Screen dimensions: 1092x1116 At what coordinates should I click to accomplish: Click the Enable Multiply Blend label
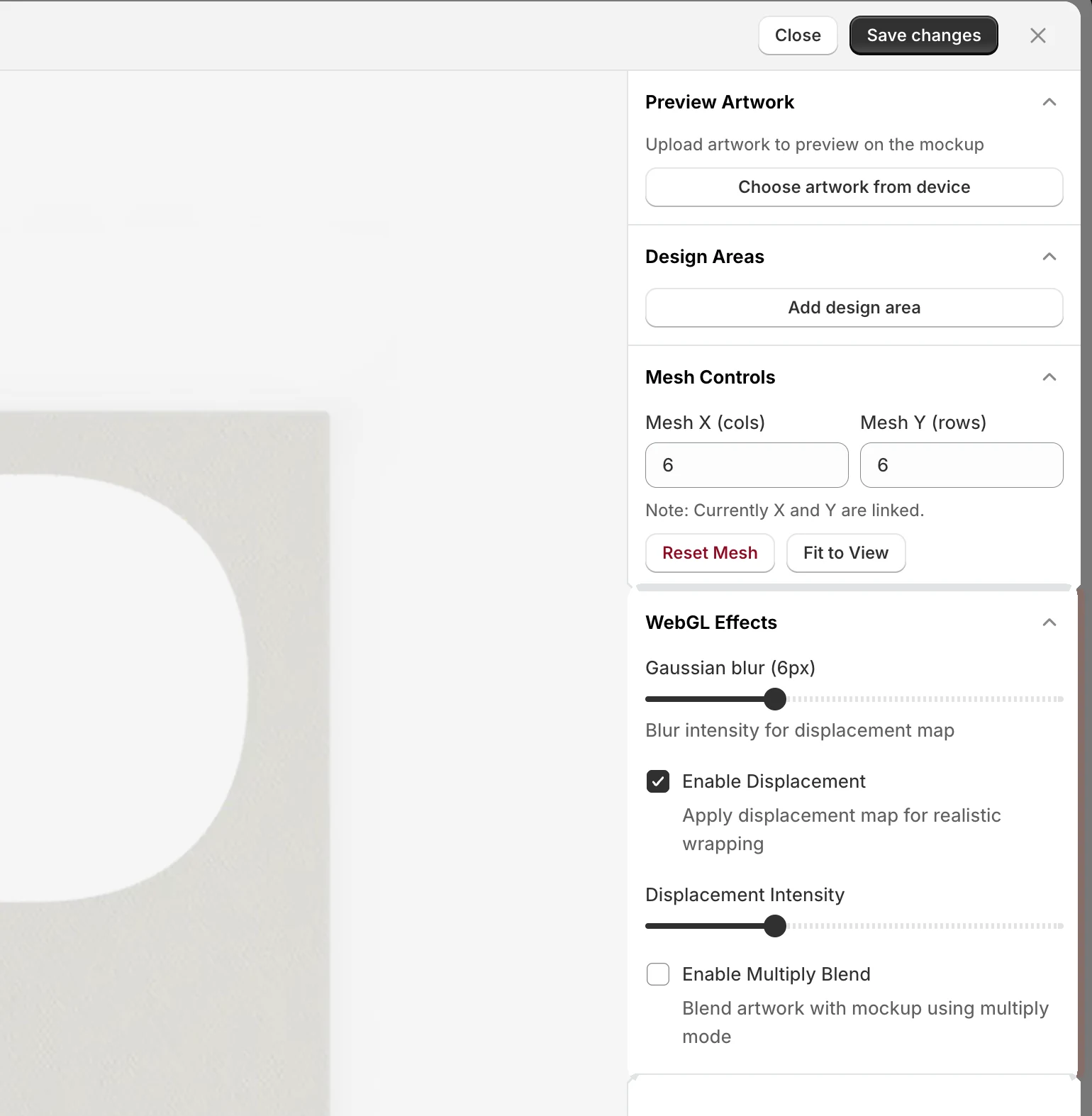coord(776,974)
